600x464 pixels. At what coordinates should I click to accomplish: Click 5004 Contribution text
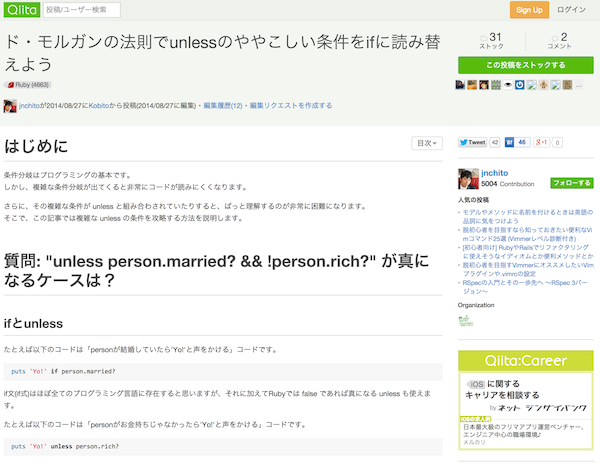click(x=507, y=184)
